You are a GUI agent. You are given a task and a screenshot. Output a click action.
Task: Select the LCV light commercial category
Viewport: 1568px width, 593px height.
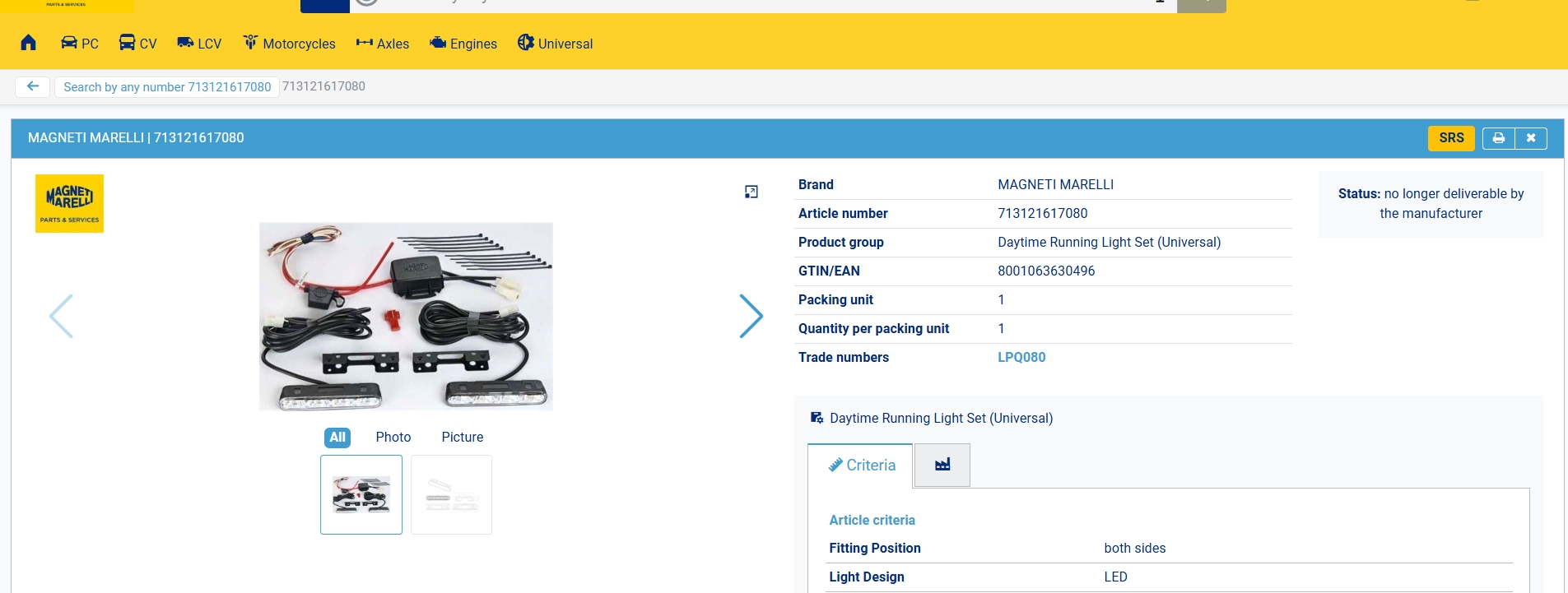[199, 44]
